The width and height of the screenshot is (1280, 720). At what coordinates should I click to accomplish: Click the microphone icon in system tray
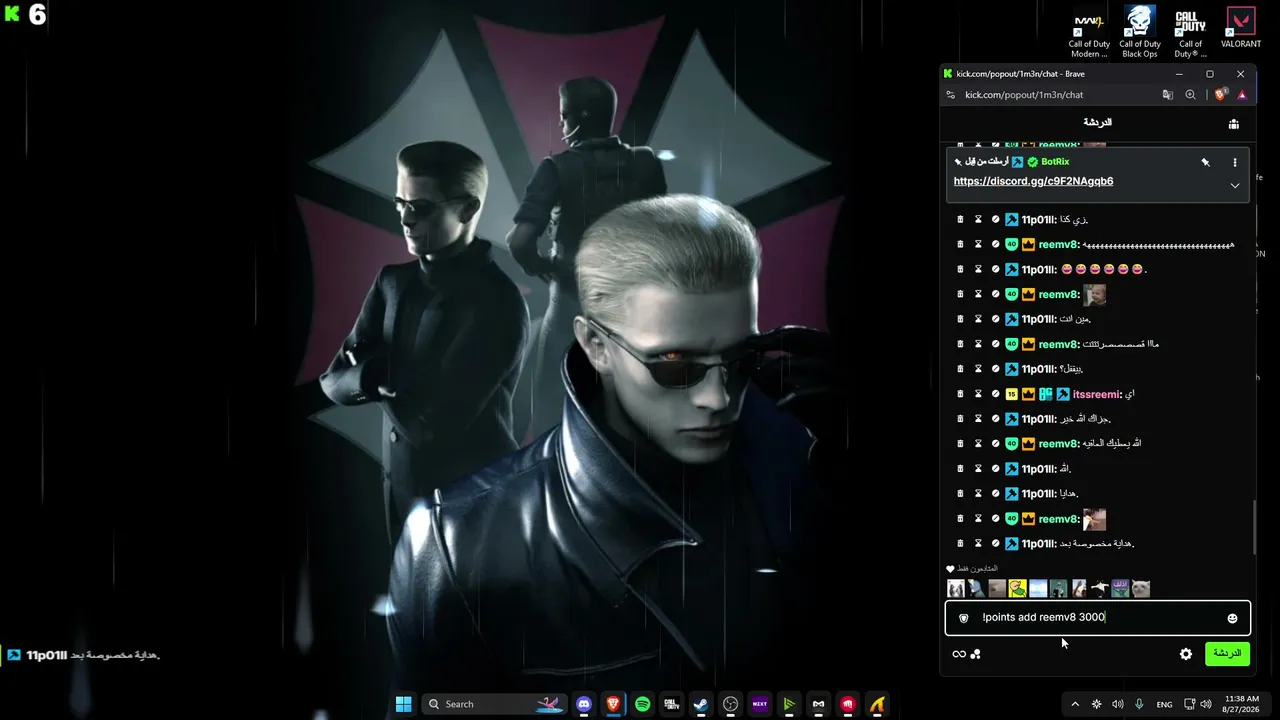[1139, 704]
